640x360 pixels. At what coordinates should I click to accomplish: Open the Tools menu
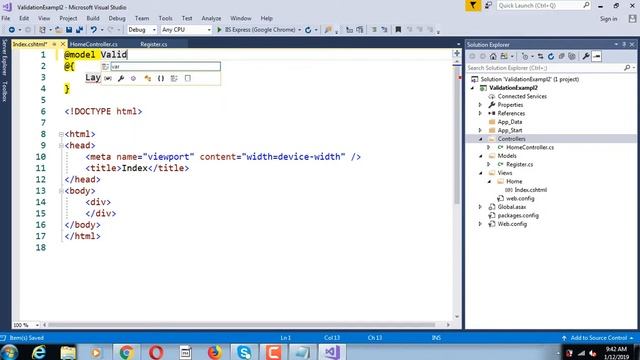coord(165,18)
